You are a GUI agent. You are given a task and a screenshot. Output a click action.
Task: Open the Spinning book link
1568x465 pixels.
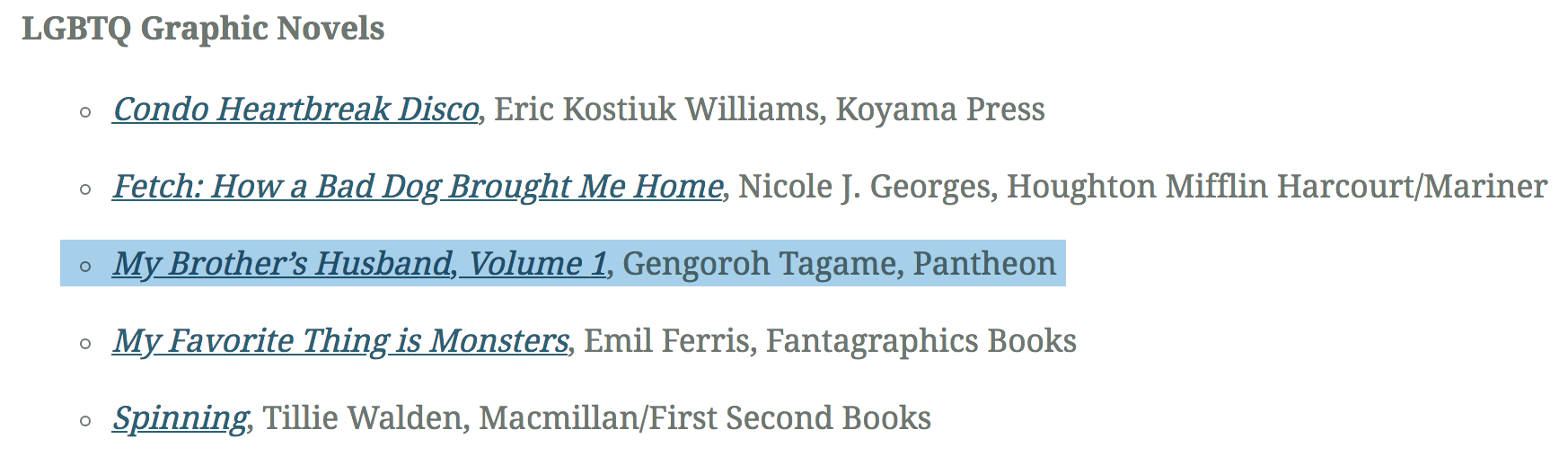[x=180, y=418]
